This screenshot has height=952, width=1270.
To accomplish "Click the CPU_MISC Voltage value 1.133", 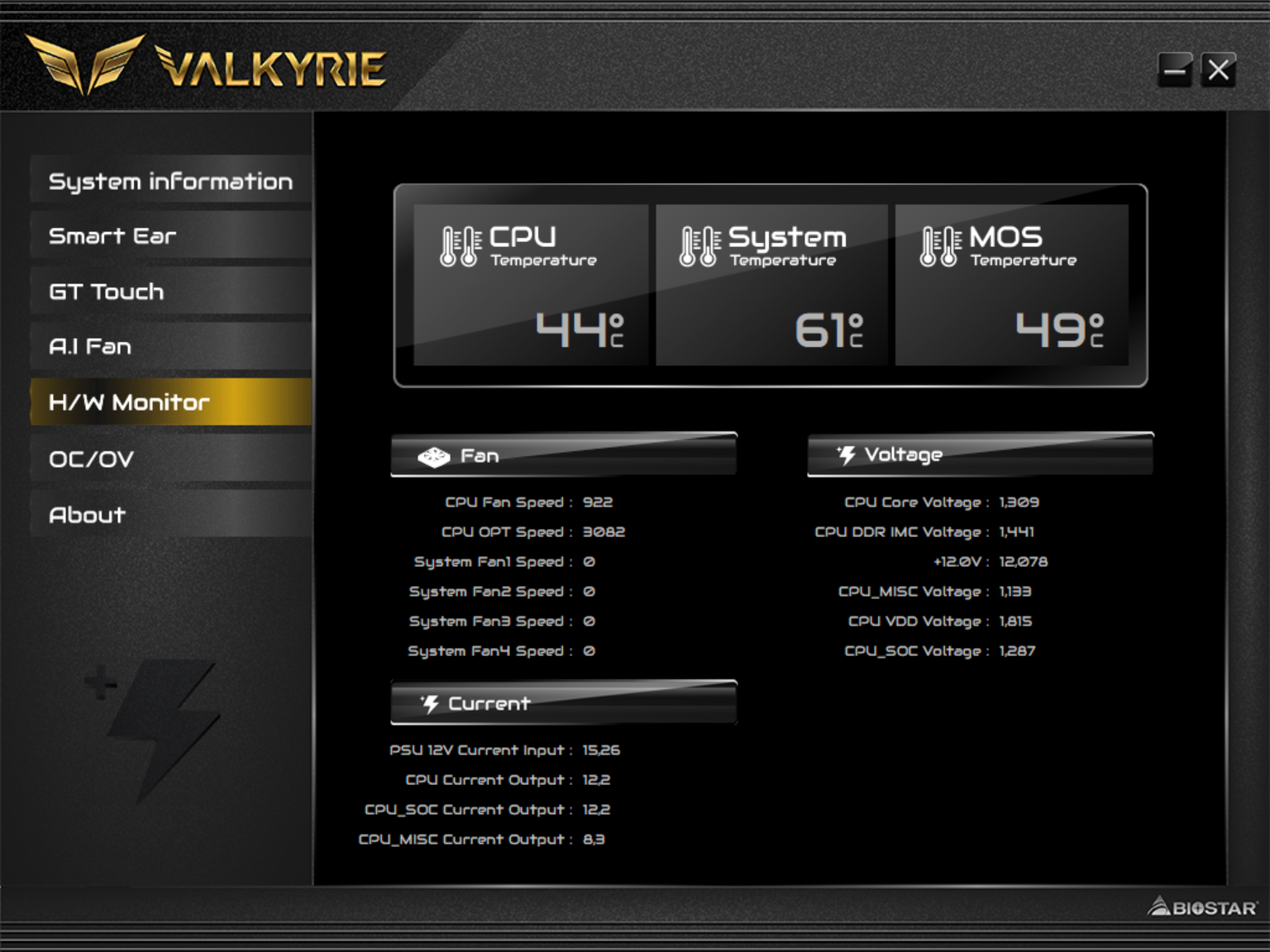I will pos(1015,592).
